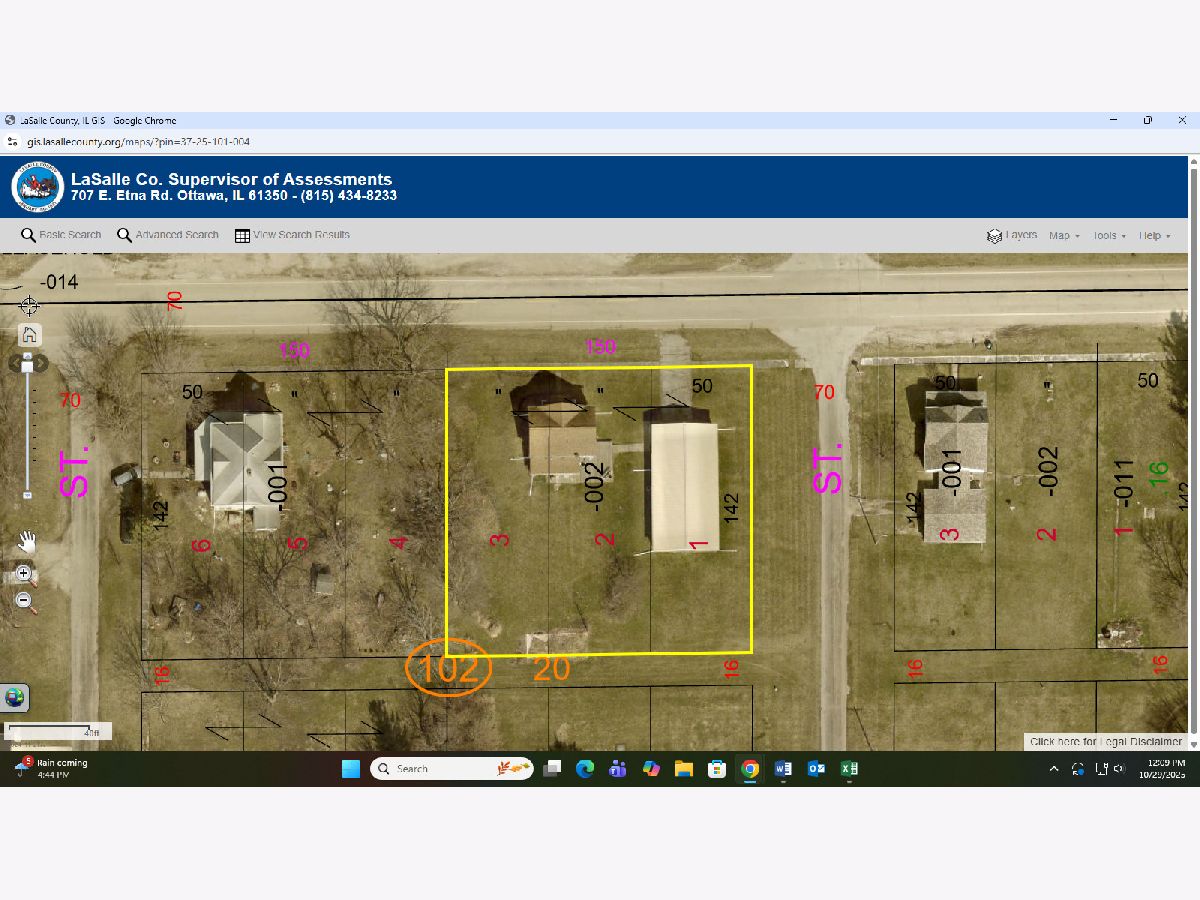Click the map zoom level slider handle

click(28, 367)
